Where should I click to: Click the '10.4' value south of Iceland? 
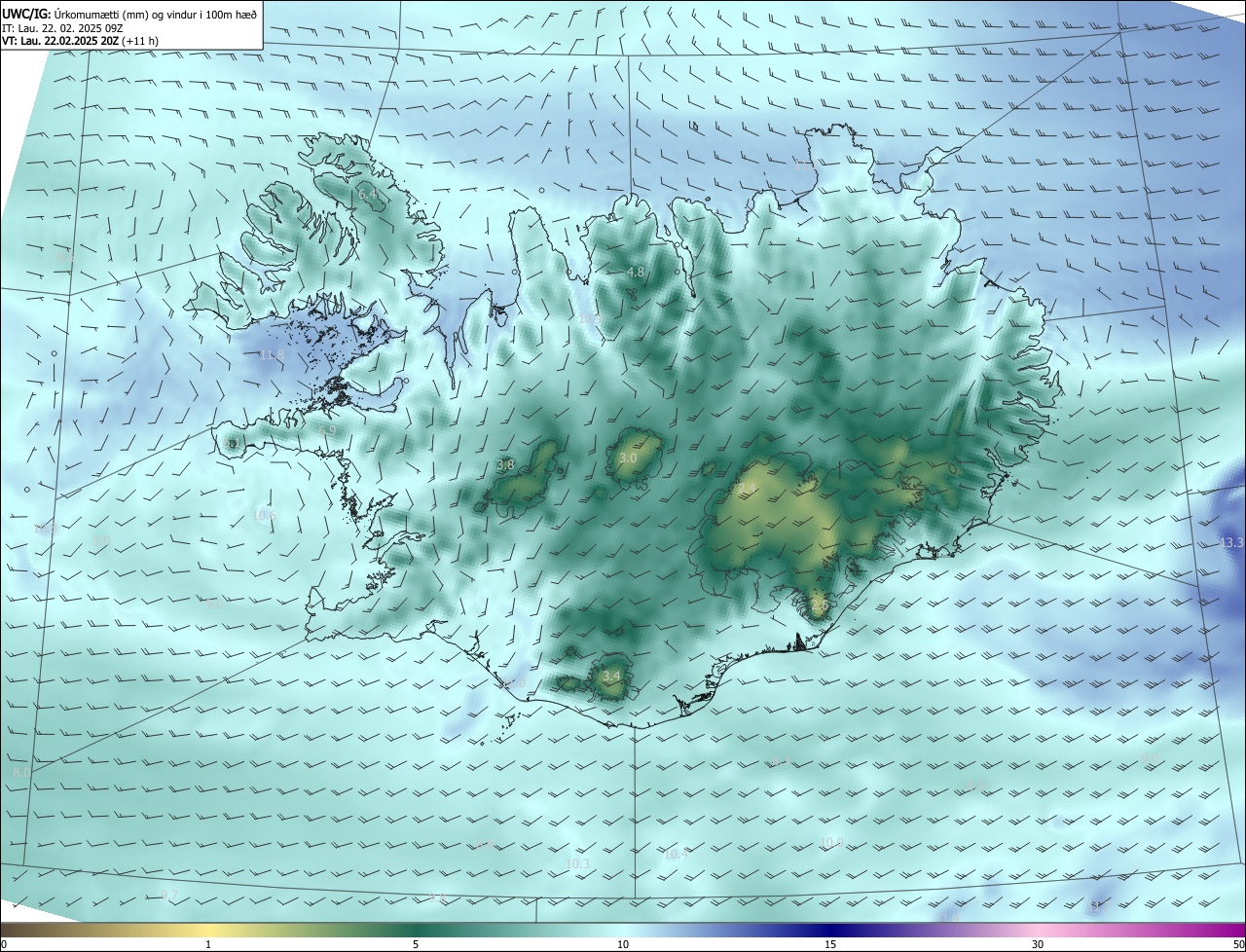677,855
